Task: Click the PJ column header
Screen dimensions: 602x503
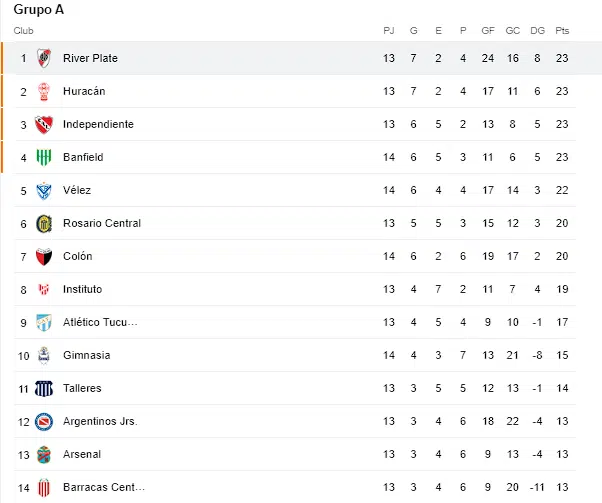Action: pyautogui.click(x=389, y=31)
